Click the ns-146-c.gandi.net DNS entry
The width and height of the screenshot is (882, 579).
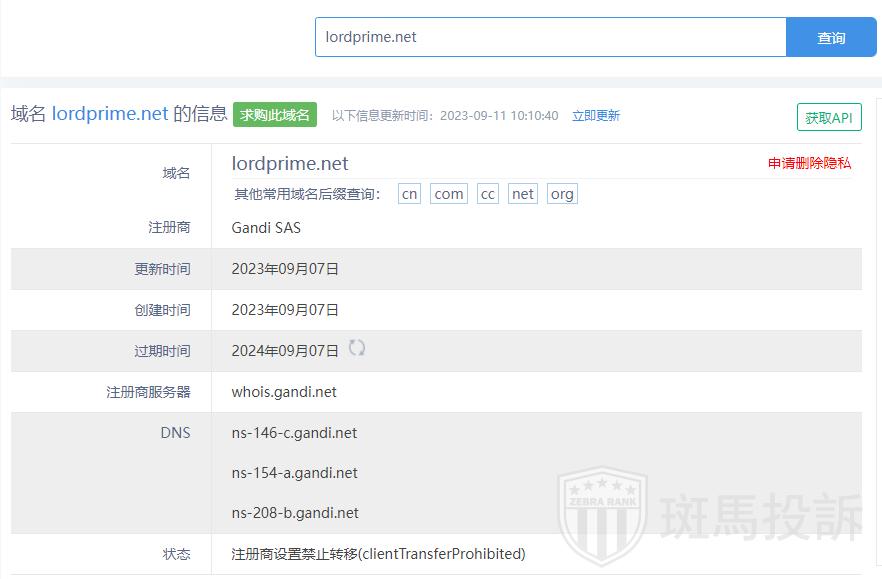point(294,433)
